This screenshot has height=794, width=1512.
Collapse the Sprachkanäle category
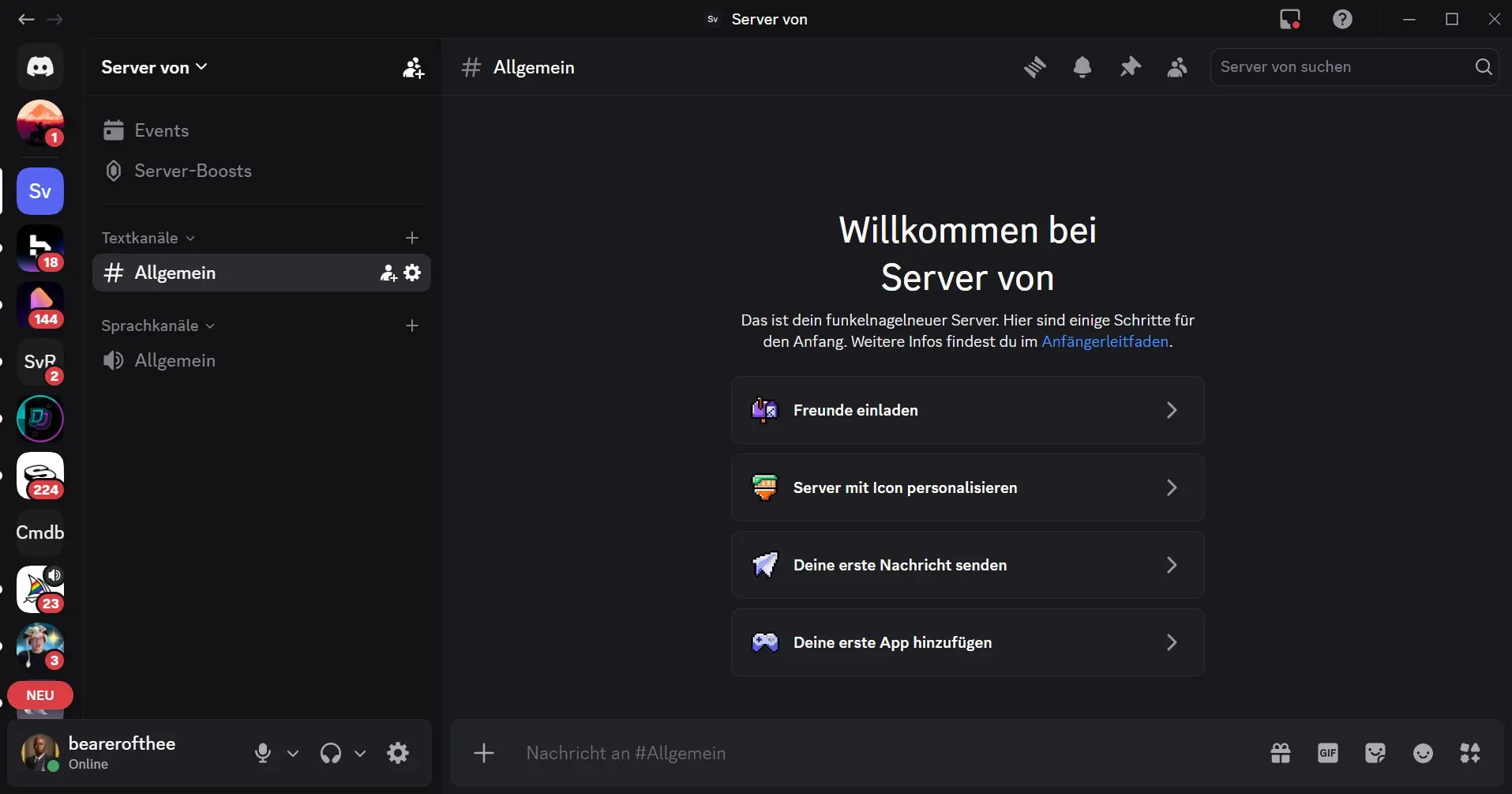[157, 326]
